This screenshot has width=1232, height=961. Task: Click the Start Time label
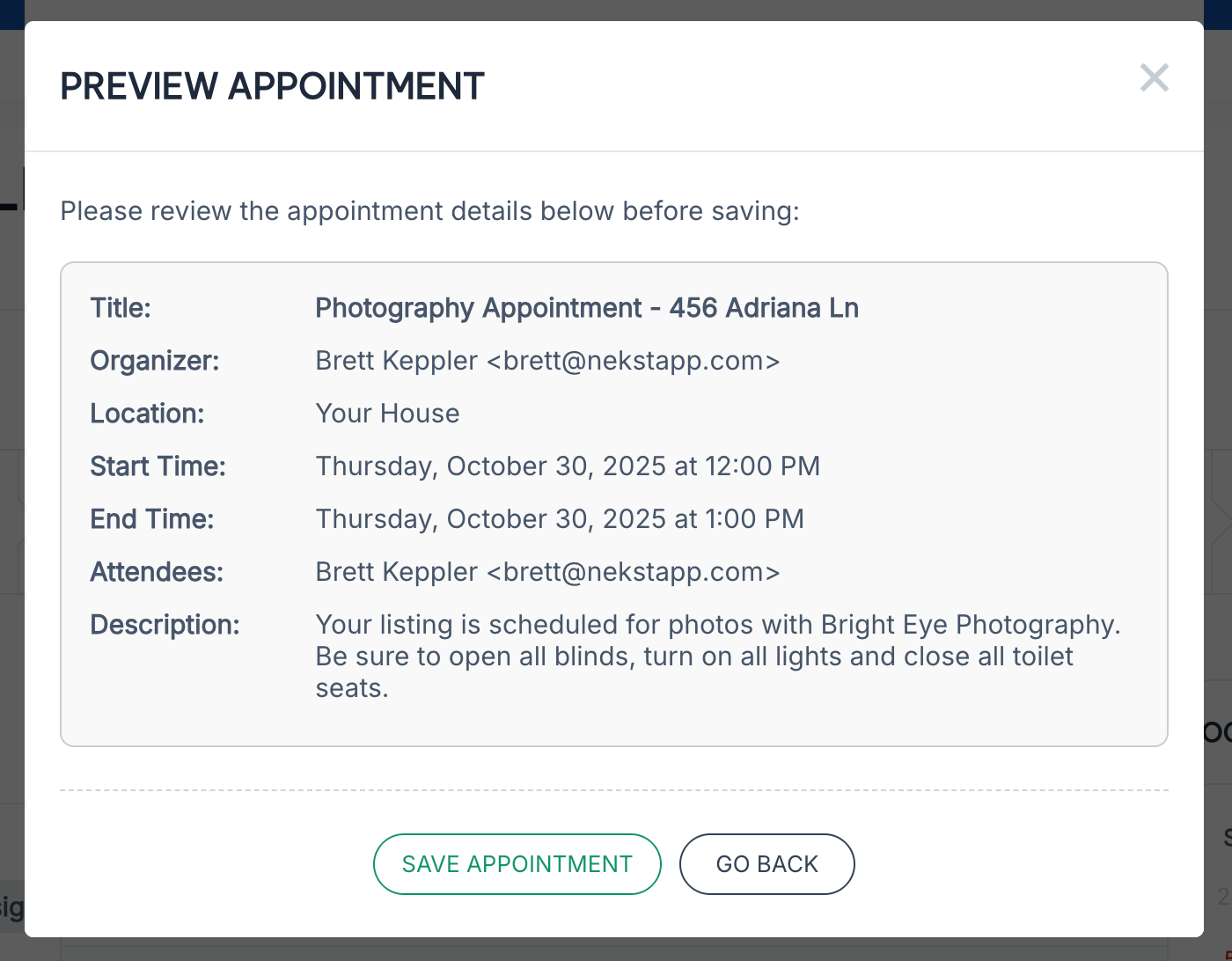[158, 466]
